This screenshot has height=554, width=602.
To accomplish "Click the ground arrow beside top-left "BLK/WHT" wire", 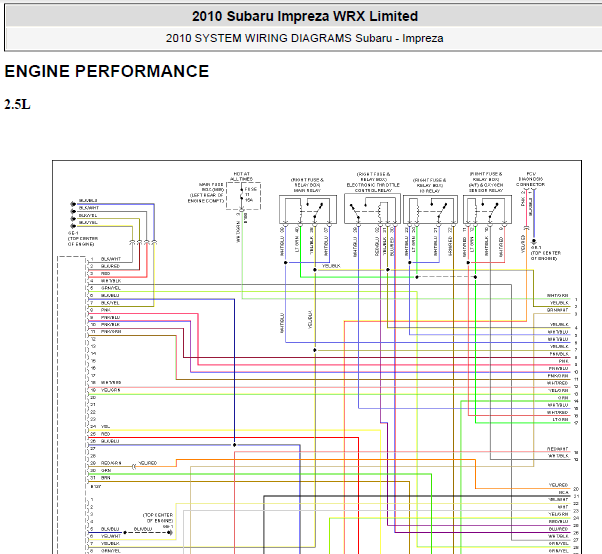I will [73, 211].
